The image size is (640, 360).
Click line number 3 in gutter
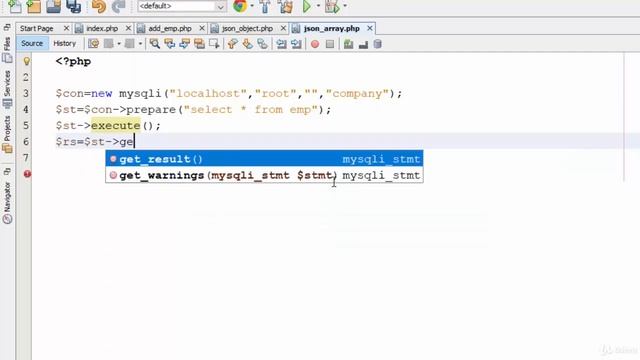(26, 93)
